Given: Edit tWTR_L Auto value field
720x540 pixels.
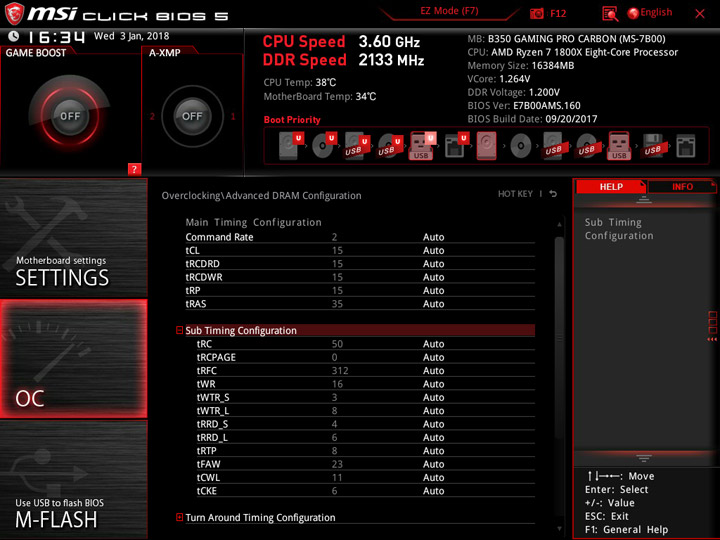Looking at the screenshot, I should pyautogui.click(x=433, y=410).
